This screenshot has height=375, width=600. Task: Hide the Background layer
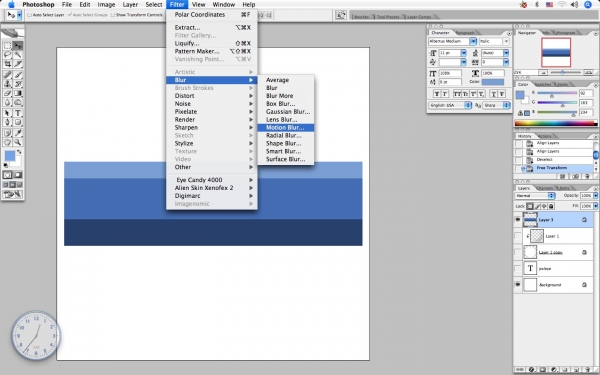[518, 285]
